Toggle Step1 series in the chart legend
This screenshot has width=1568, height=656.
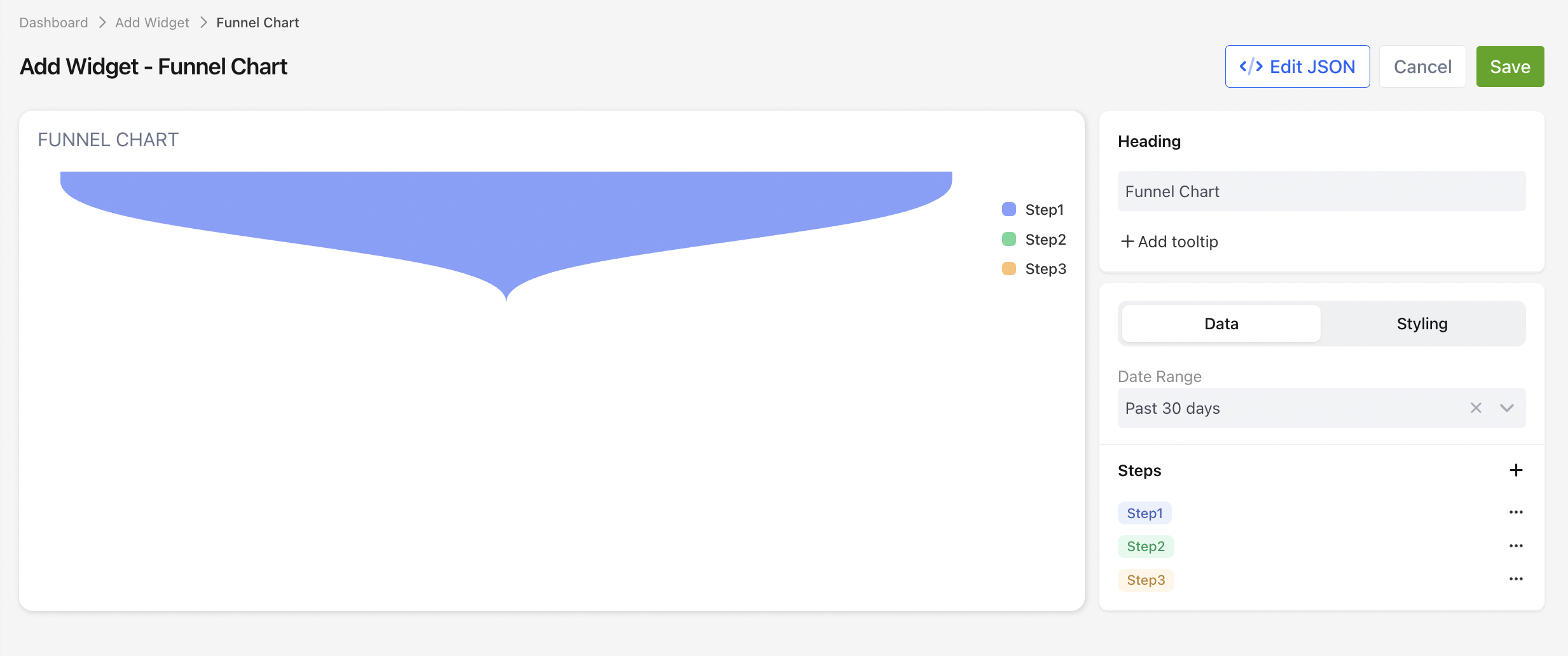1033,210
